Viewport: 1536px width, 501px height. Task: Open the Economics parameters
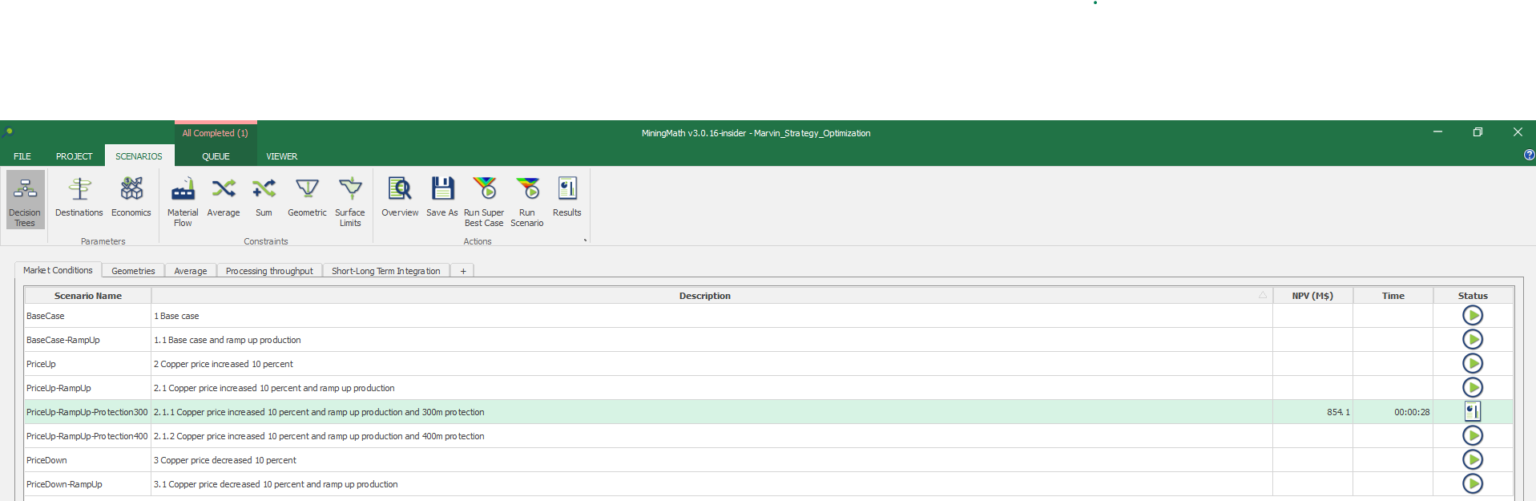click(x=131, y=200)
